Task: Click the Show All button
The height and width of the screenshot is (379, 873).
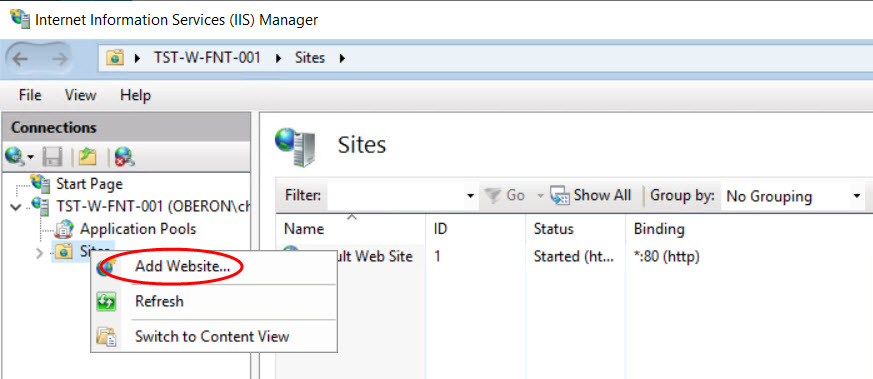Action: point(591,195)
